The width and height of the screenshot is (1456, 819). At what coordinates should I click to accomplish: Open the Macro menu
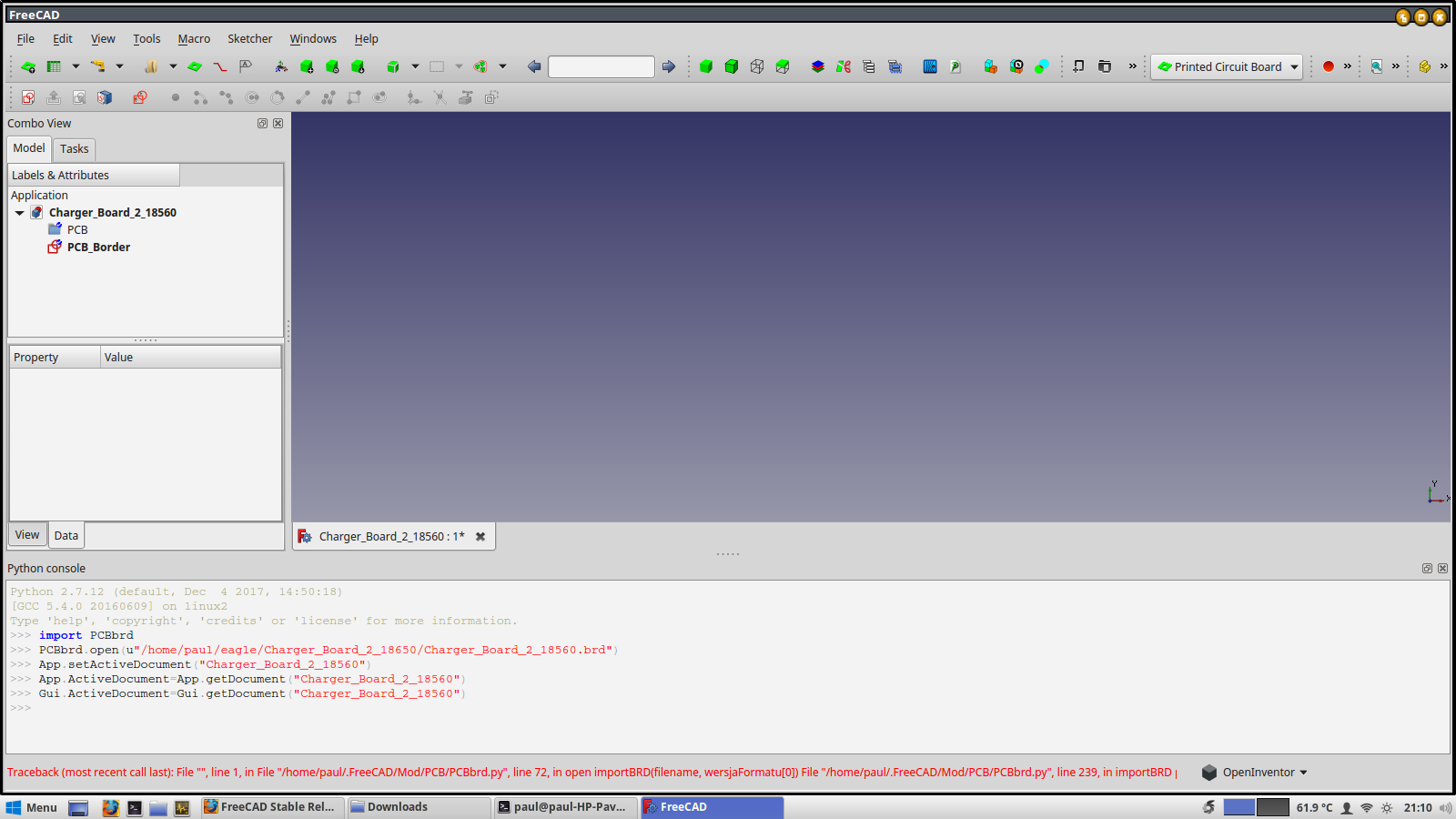click(194, 39)
